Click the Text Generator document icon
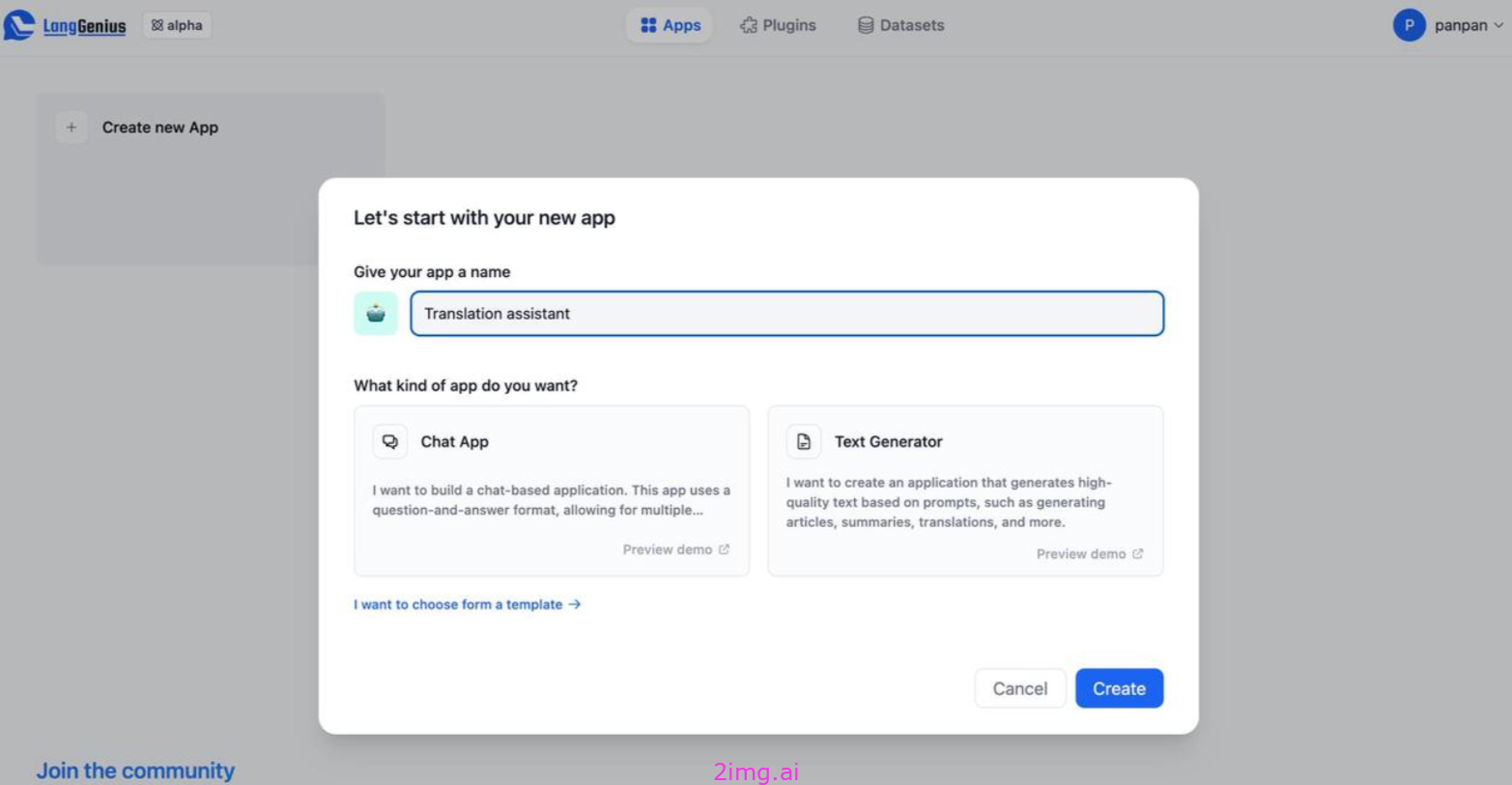This screenshot has width=1512, height=785. 804,441
